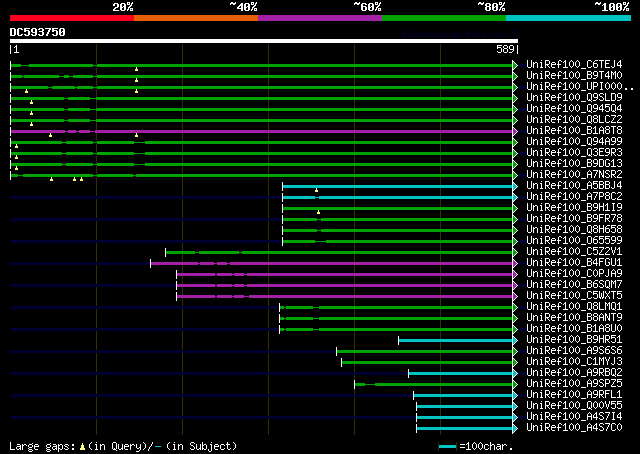This screenshot has height=454, width=640.
Task: Select the UniRef100_A7P8C2 label
Action: [x=574, y=197]
